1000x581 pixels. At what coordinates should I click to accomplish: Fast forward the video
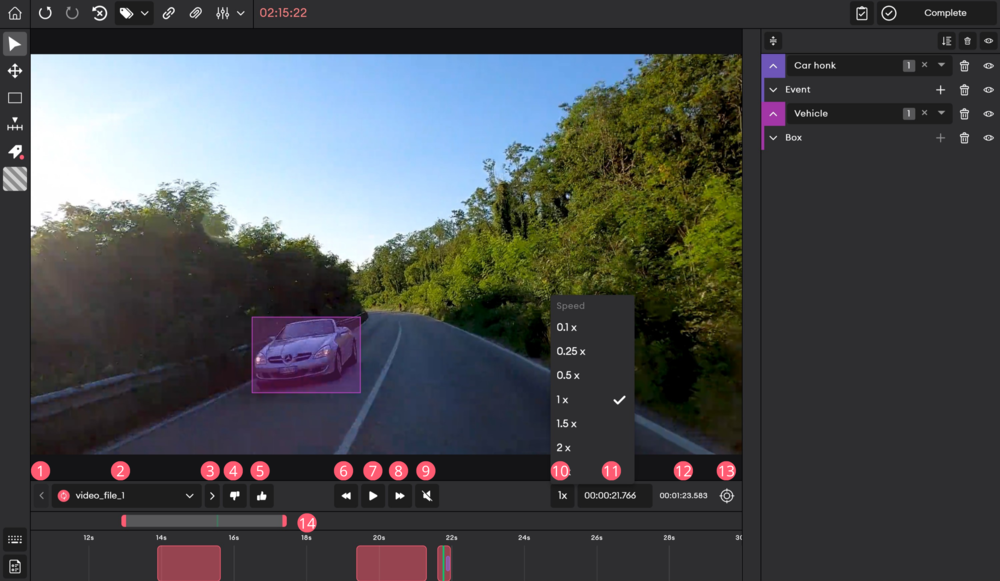(400, 496)
